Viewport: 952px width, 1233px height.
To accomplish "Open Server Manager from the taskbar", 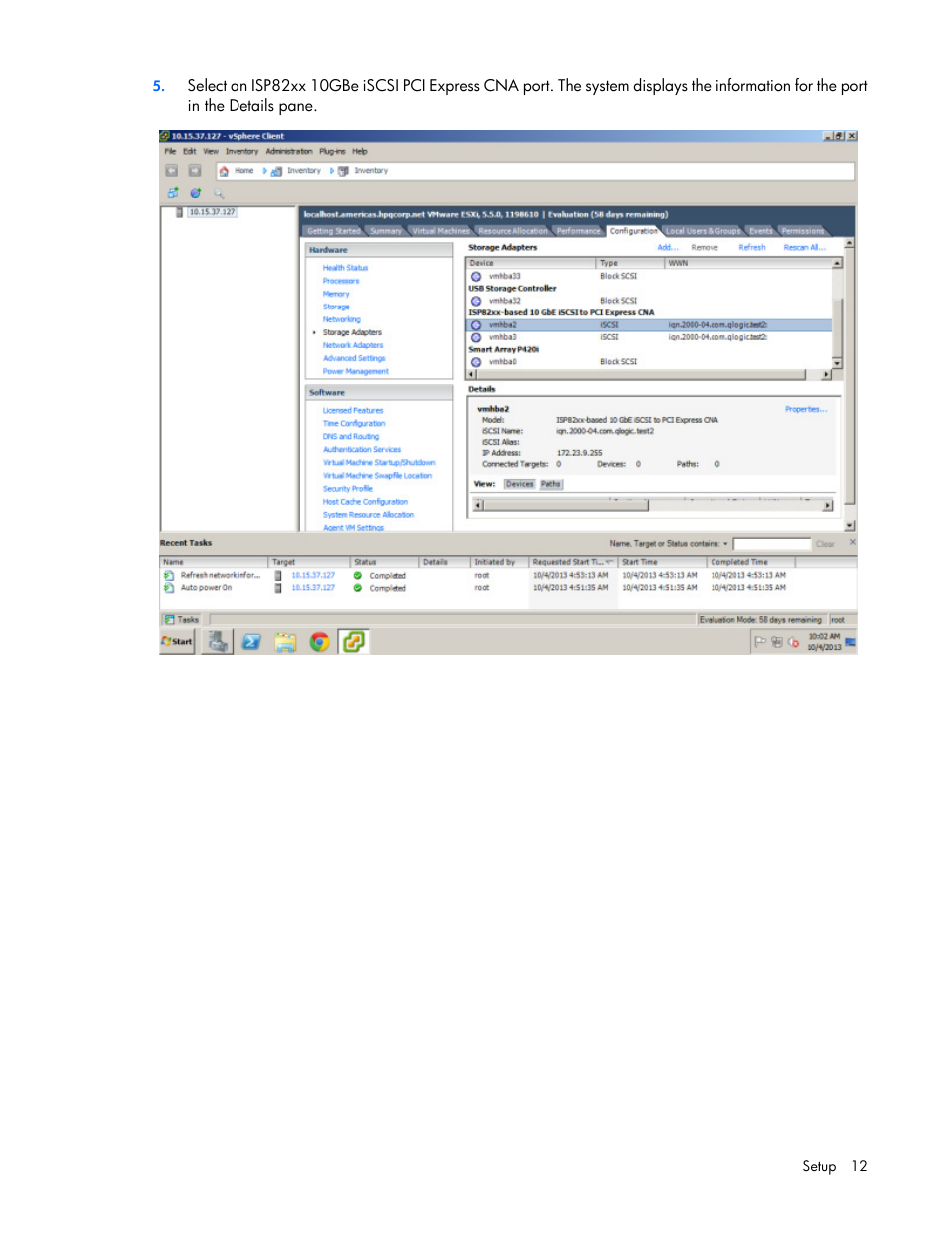I will click(x=218, y=642).
